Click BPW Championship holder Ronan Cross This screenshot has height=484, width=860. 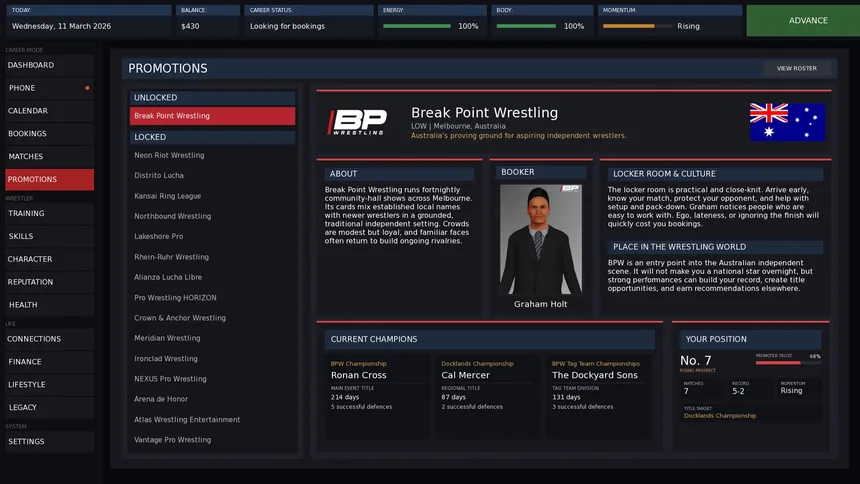(358, 375)
